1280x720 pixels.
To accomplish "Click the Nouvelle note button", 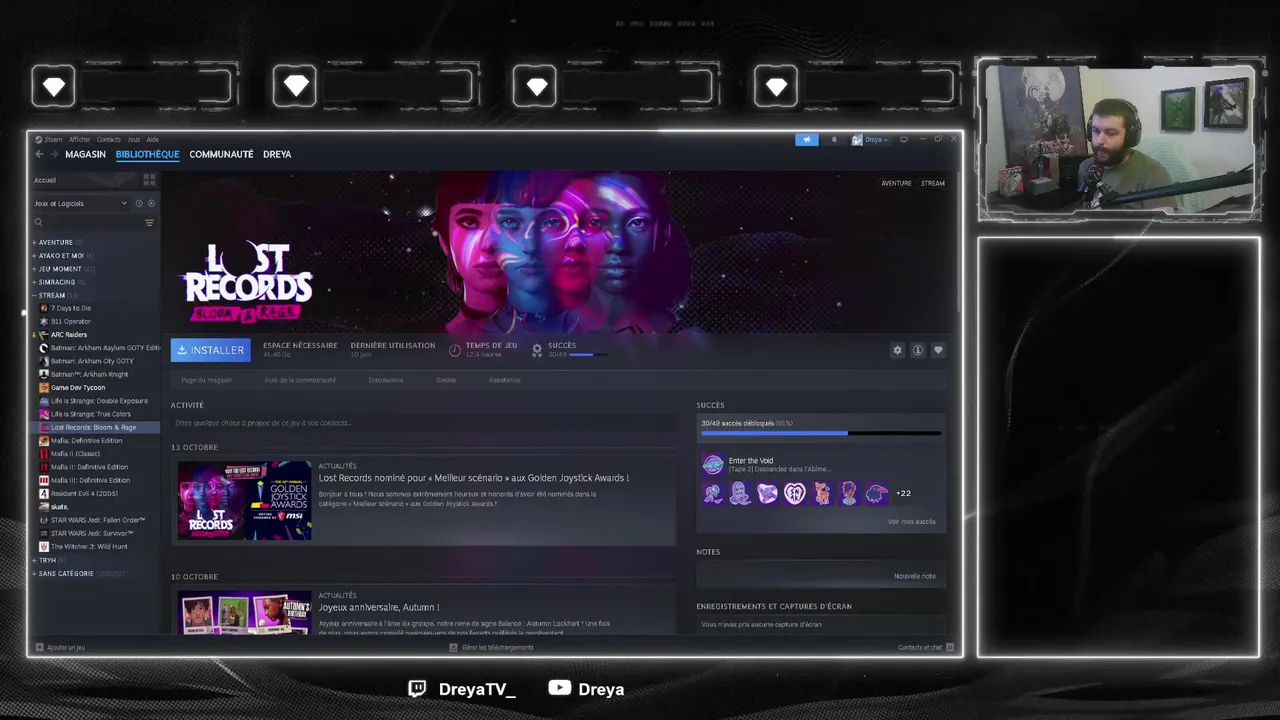I will point(914,576).
